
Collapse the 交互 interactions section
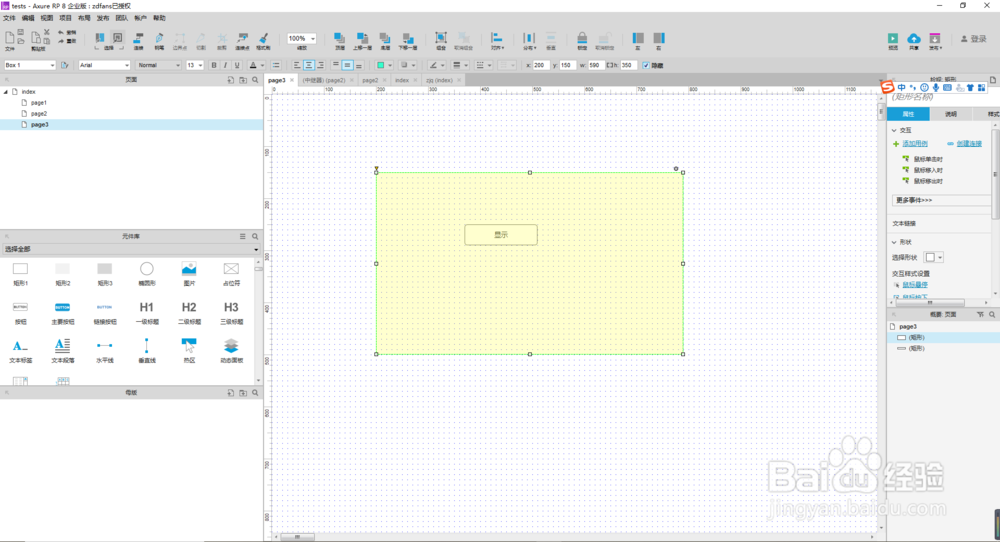pyautogui.click(x=894, y=130)
